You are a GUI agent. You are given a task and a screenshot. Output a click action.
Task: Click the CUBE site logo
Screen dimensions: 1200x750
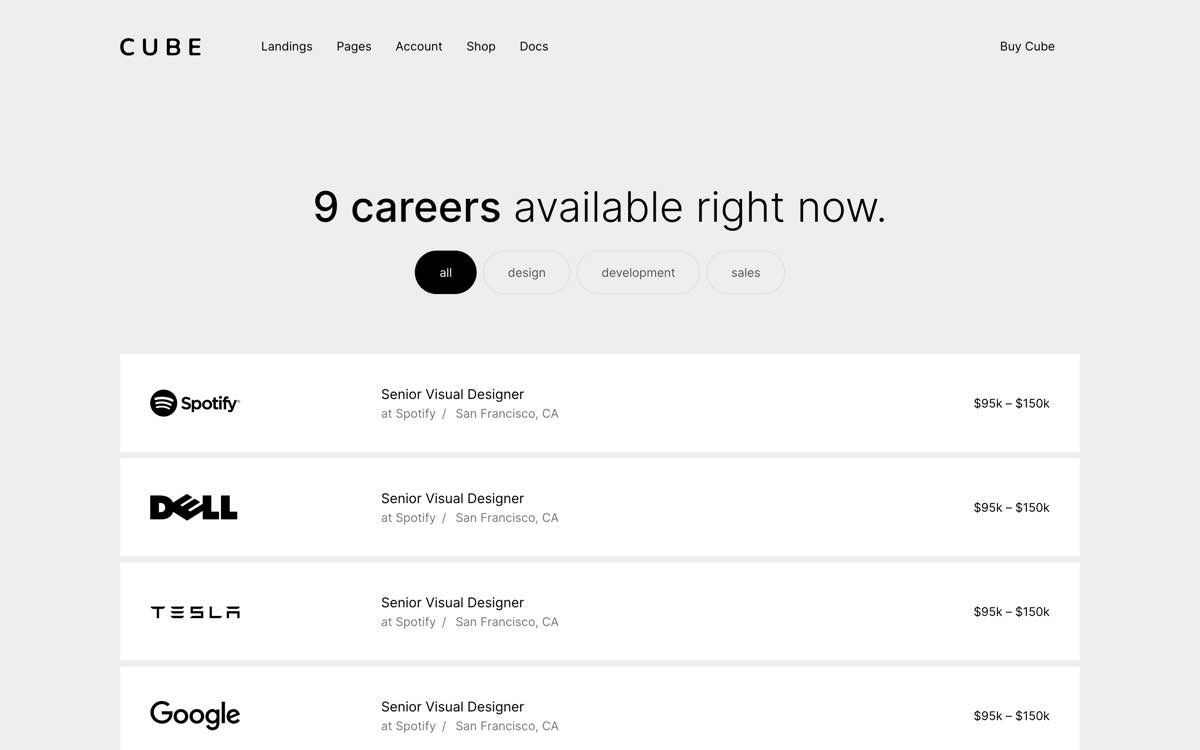[x=160, y=46]
